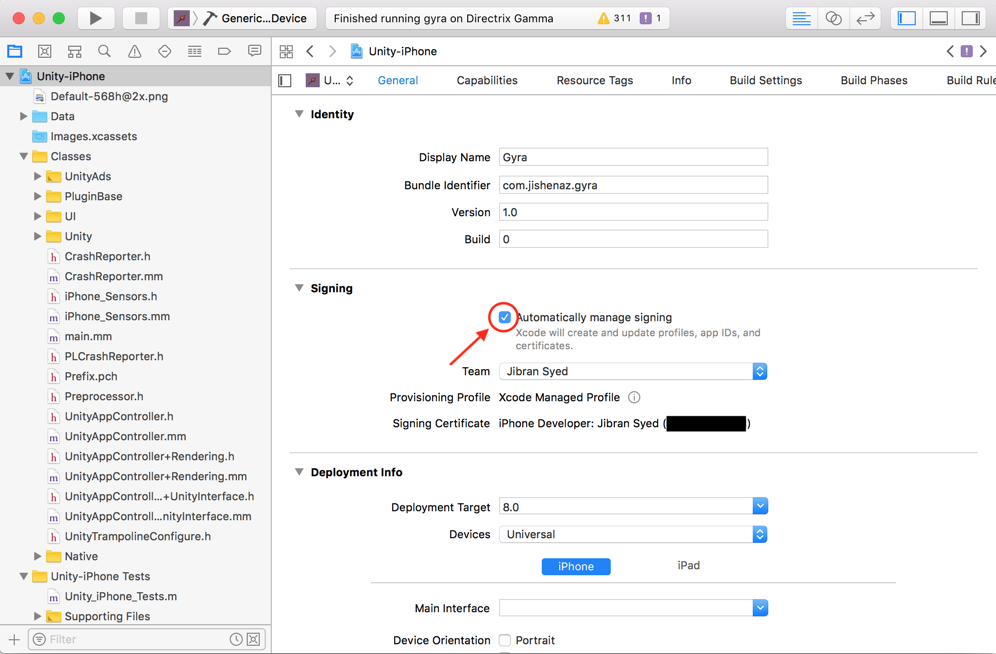Stop the running task

pos(141,18)
